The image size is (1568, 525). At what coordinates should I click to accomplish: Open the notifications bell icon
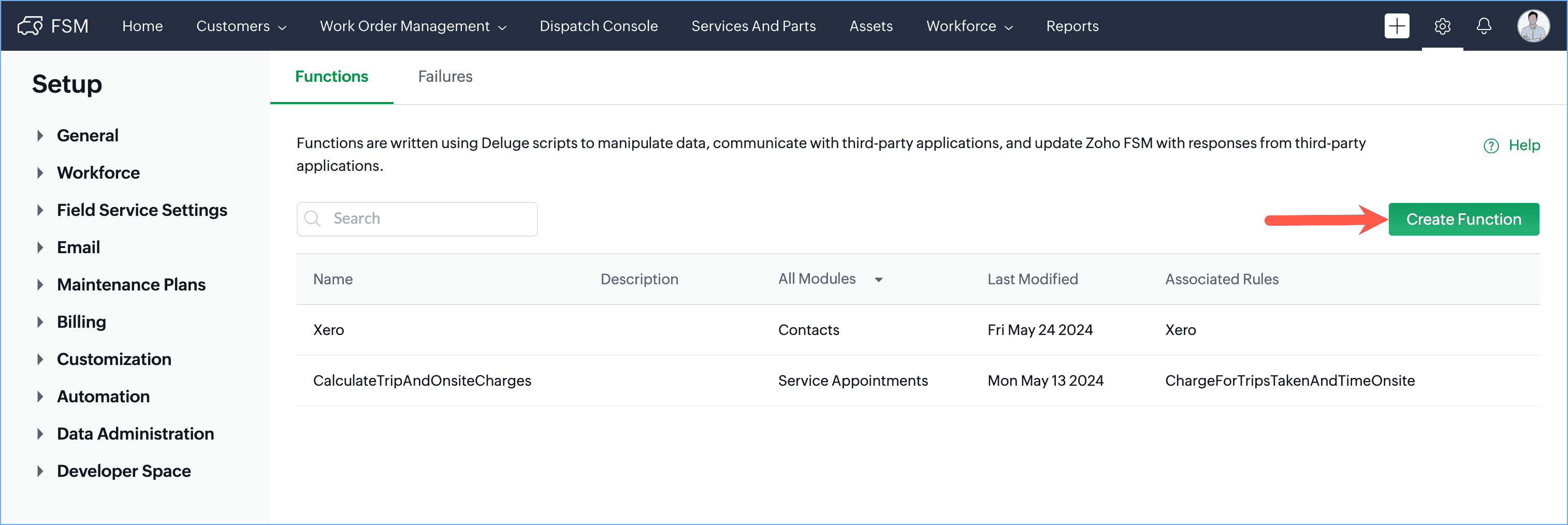1484,26
